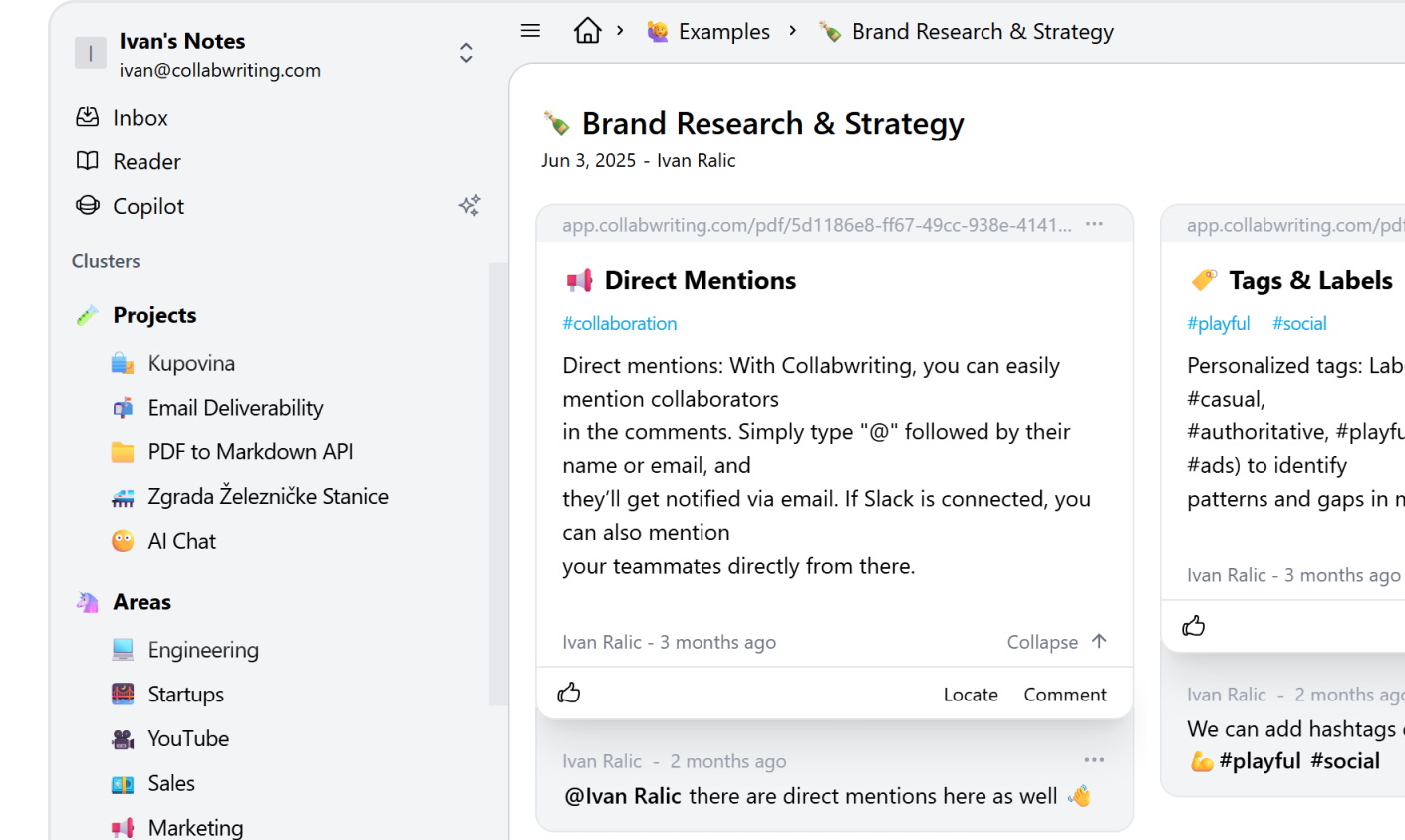Go to home via house icon
Screen dimensions: 1405x840
click(x=587, y=31)
